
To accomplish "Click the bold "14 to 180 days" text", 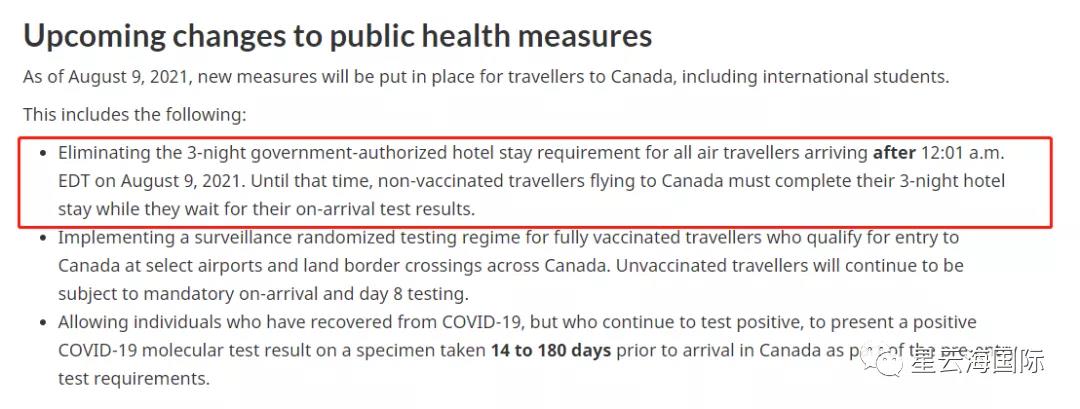I will coord(551,351).
